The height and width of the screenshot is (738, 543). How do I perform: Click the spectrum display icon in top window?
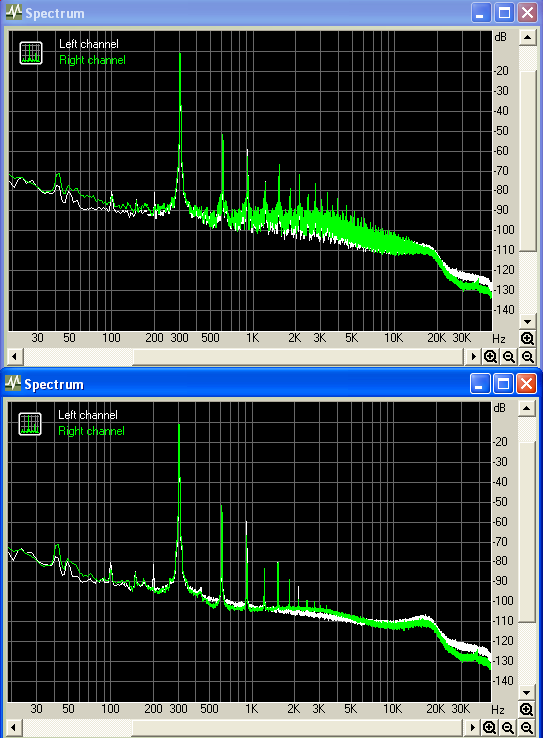[x=31, y=53]
